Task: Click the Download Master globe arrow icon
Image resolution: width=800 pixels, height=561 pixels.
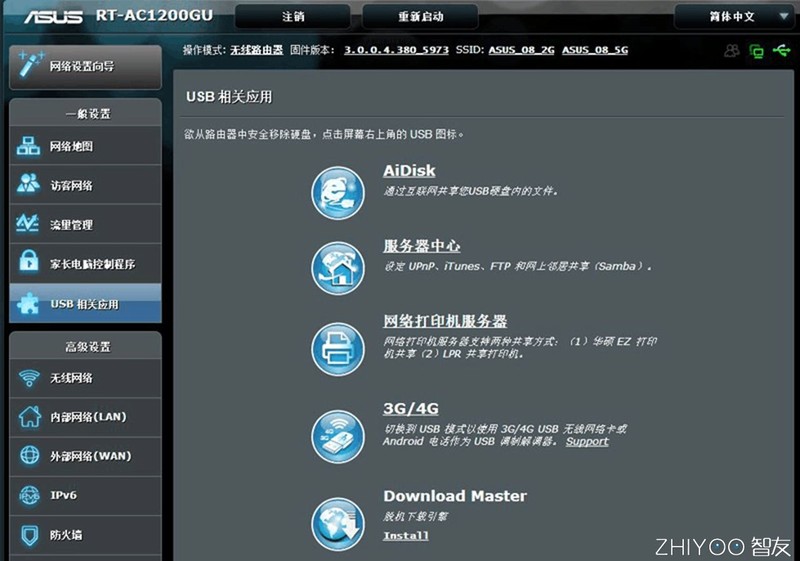Action: (338, 524)
